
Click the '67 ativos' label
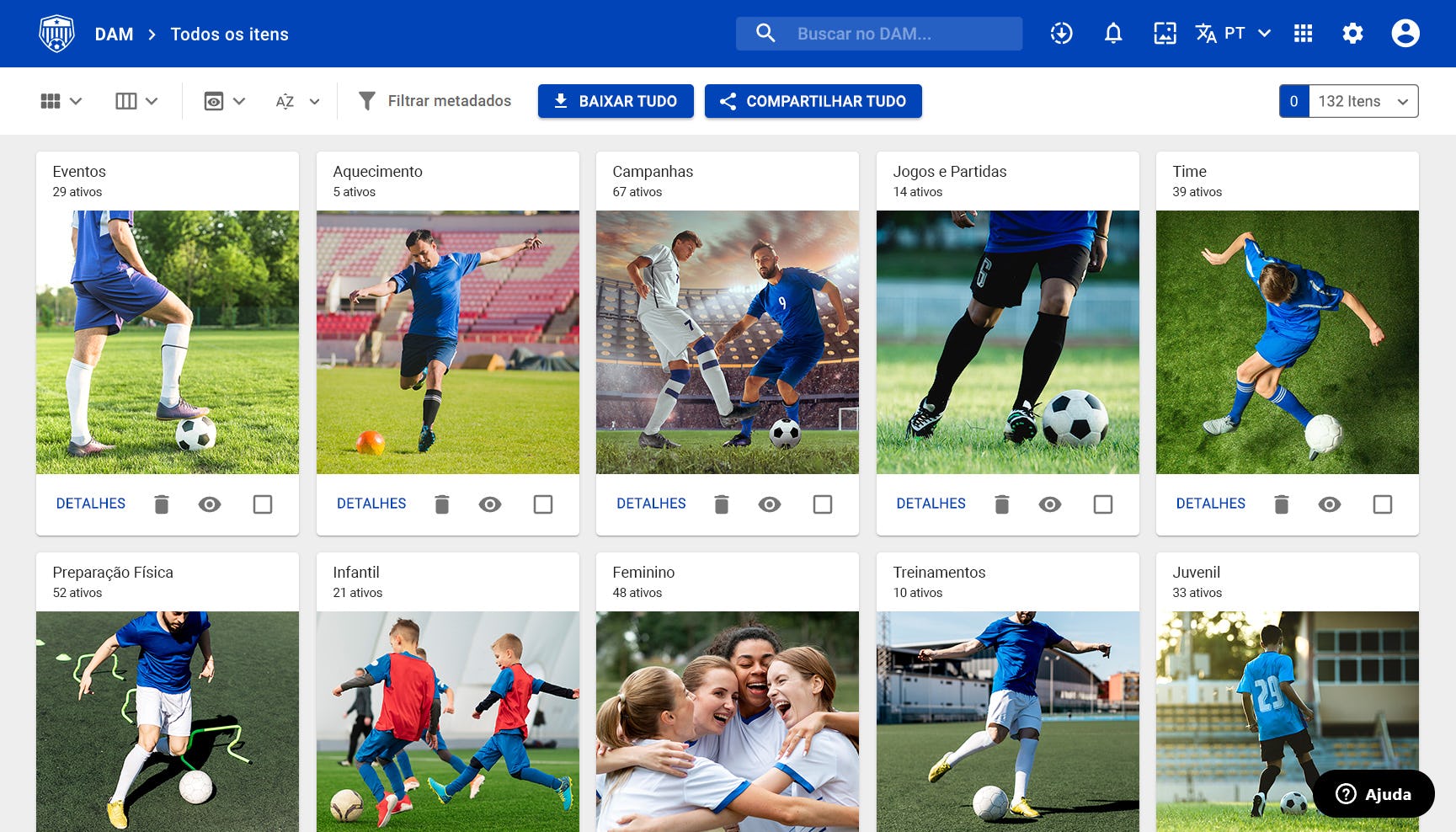(x=637, y=192)
